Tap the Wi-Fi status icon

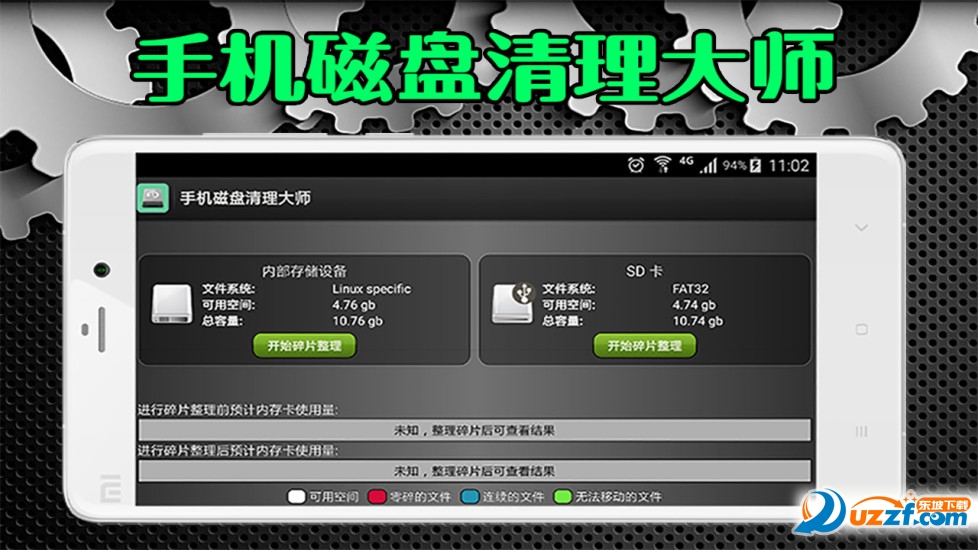click(x=662, y=165)
